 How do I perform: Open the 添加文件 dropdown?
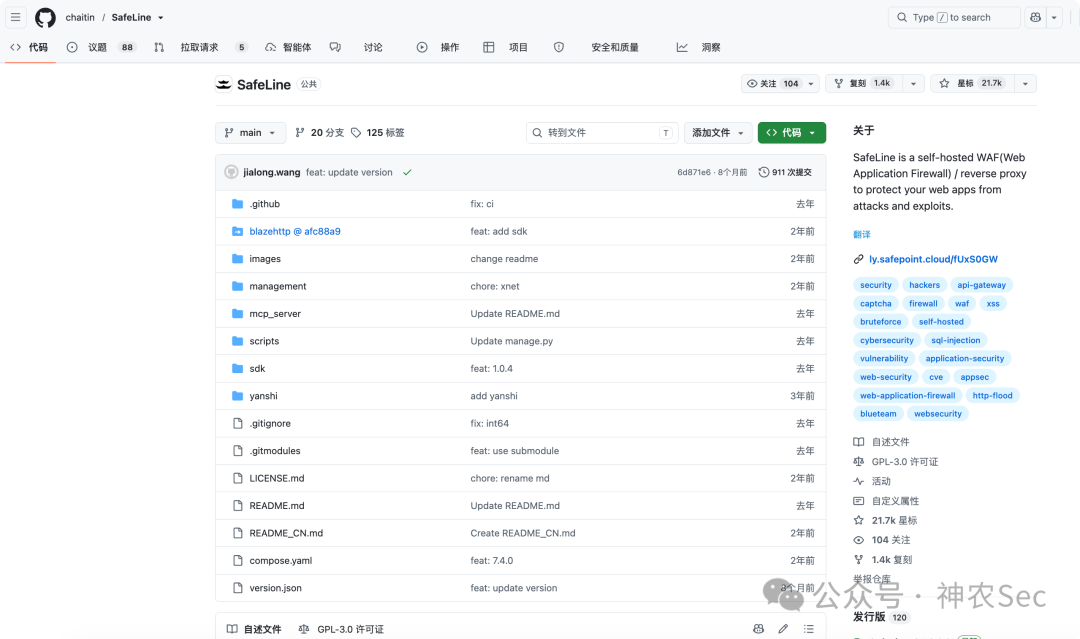[718, 132]
